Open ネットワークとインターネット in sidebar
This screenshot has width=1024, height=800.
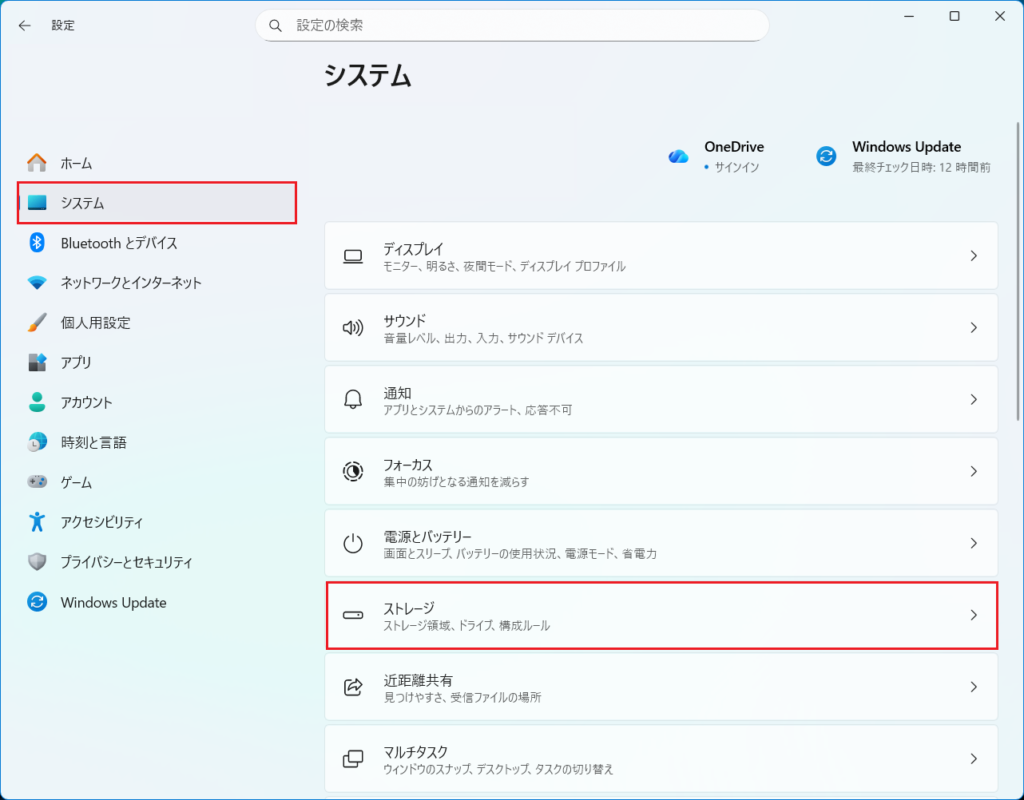pyautogui.click(x=130, y=283)
